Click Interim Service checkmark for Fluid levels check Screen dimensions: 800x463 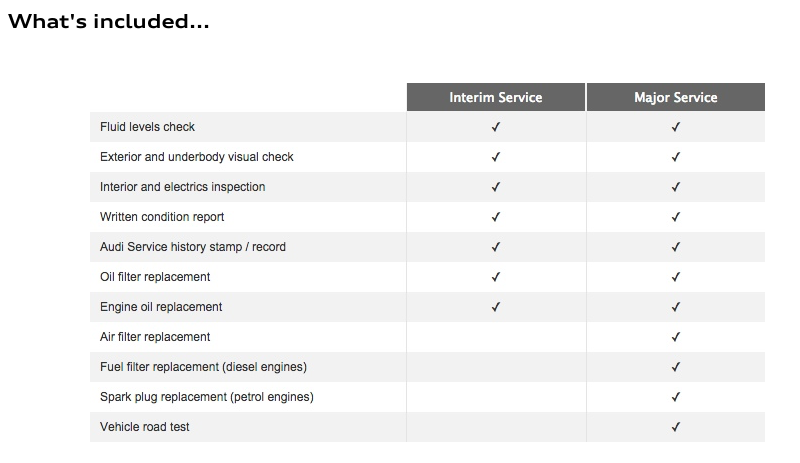[x=496, y=127]
